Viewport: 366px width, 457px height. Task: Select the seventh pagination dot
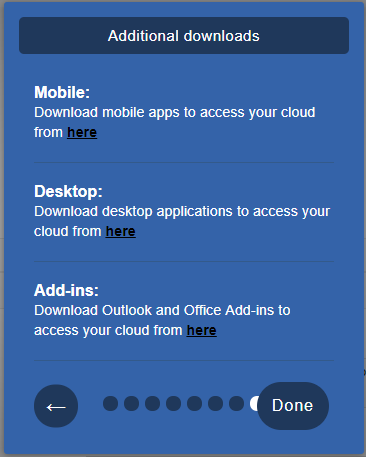[x=236, y=403]
